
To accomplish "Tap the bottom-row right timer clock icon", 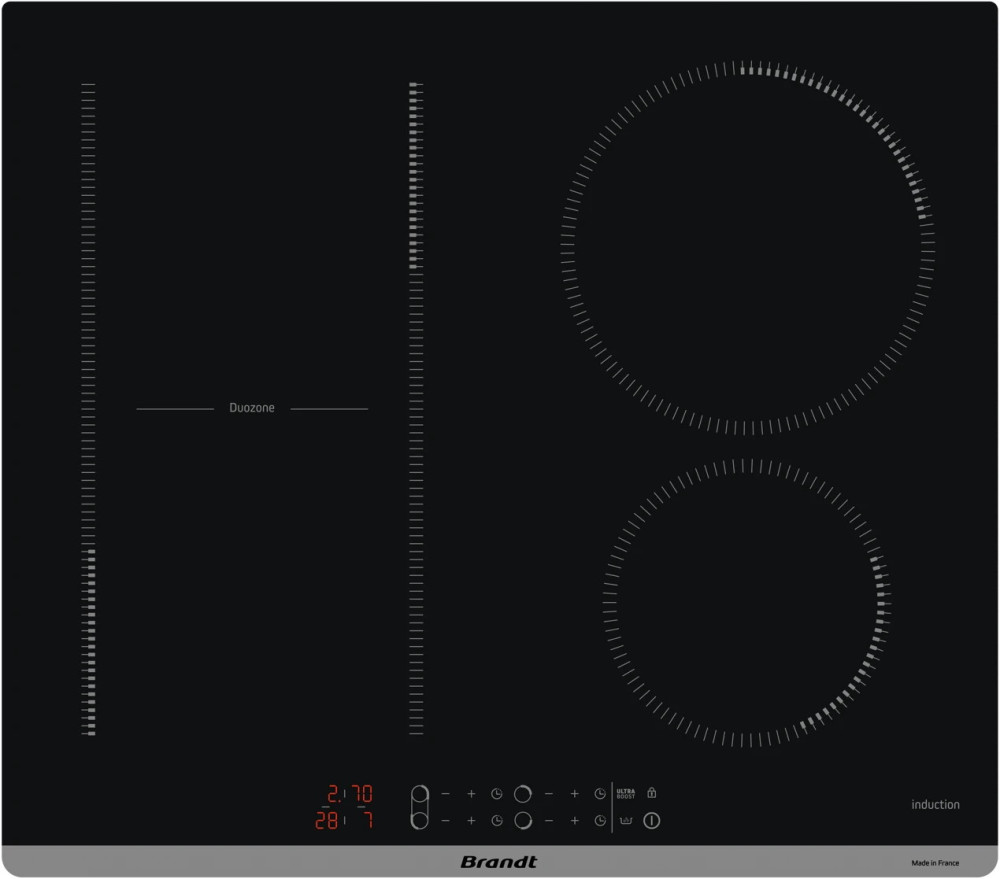I will (x=600, y=821).
